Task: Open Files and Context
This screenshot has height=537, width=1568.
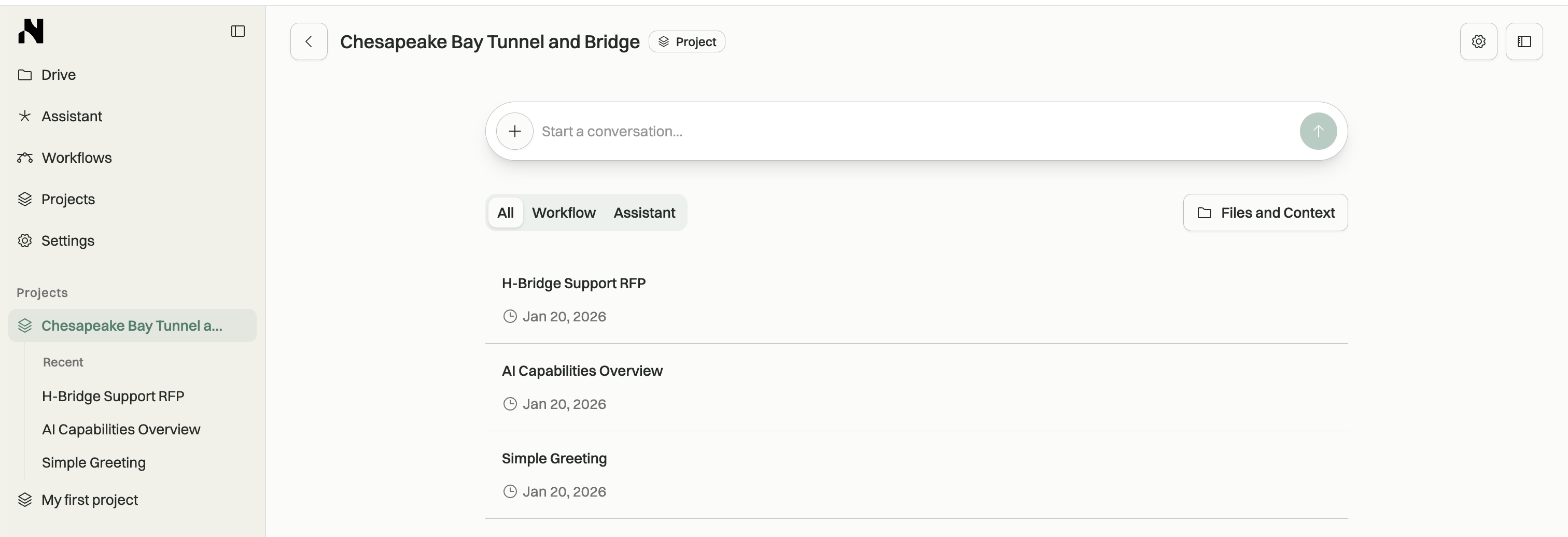Action: (1266, 212)
